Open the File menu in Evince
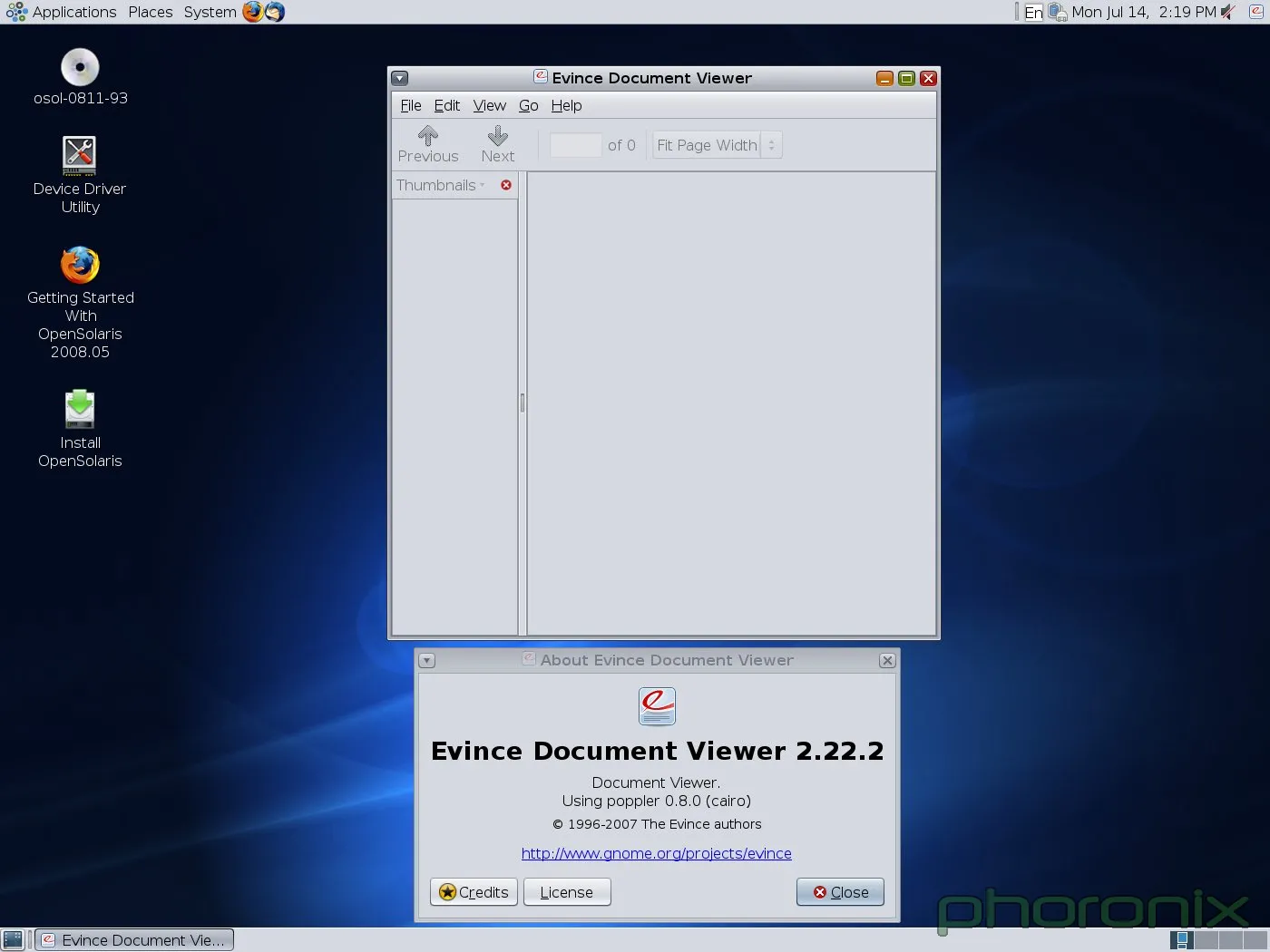 point(411,105)
